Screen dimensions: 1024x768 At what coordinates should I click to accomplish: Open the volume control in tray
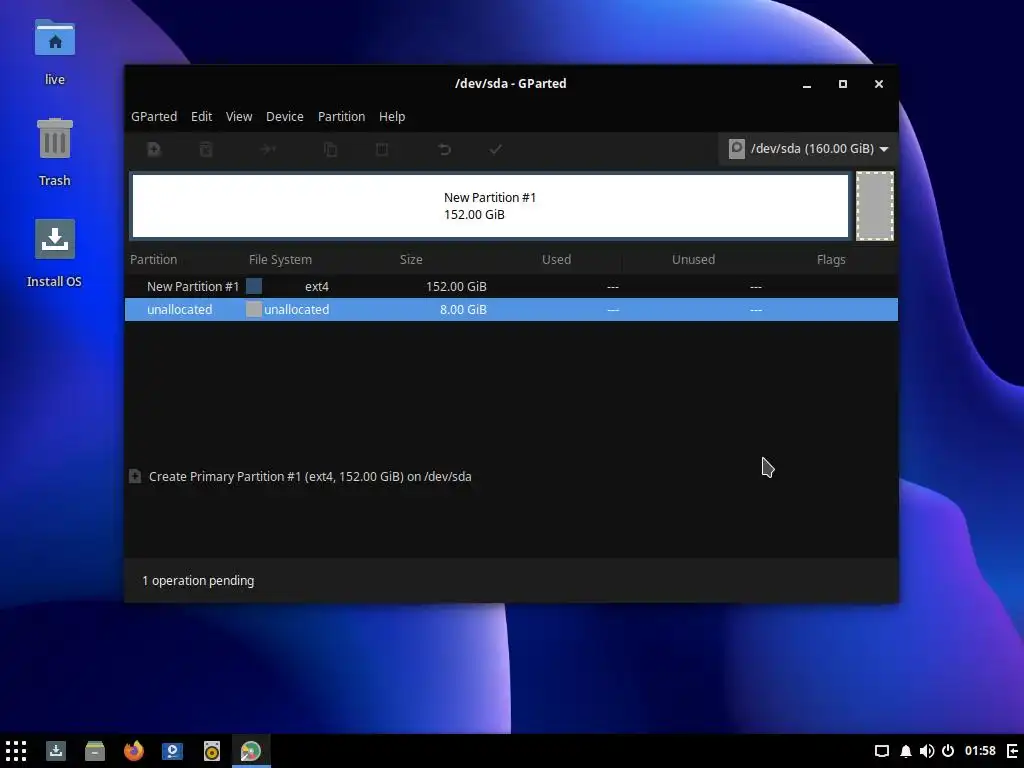pyautogui.click(x=927, y=751)
